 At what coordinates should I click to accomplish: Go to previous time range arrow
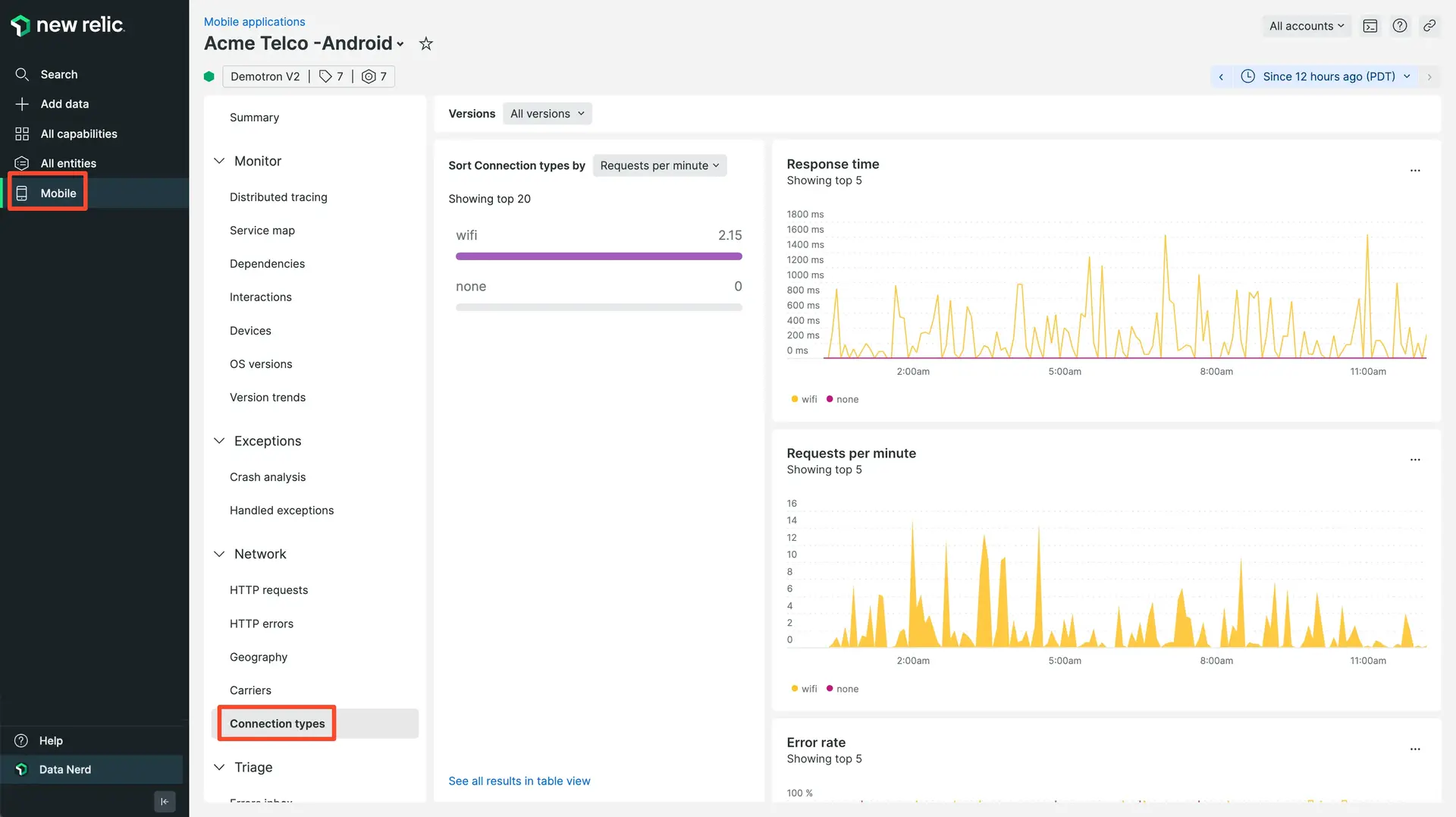pos(1221,77)
